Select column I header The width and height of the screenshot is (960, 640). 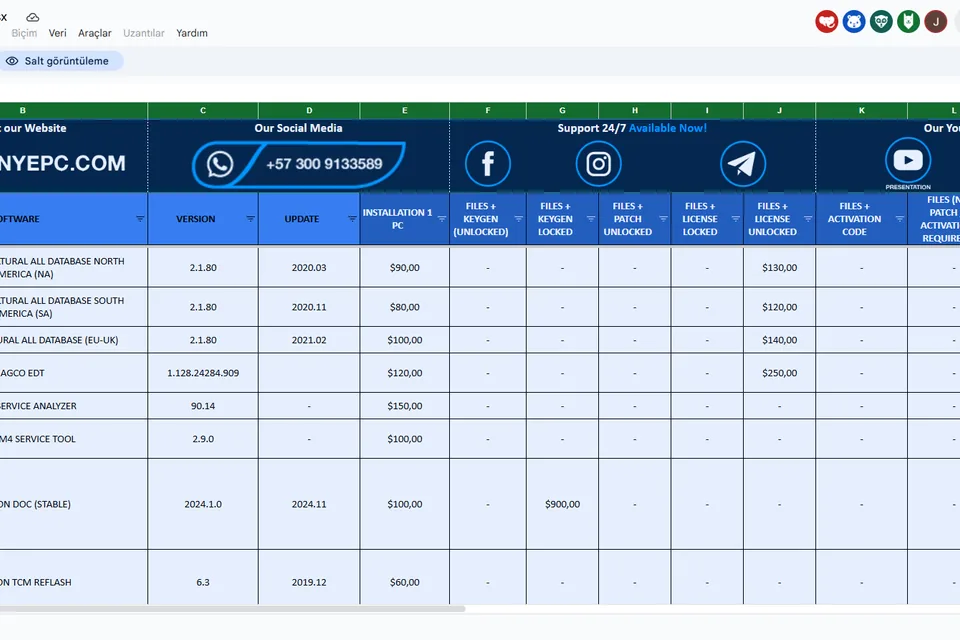click(707, 111)
